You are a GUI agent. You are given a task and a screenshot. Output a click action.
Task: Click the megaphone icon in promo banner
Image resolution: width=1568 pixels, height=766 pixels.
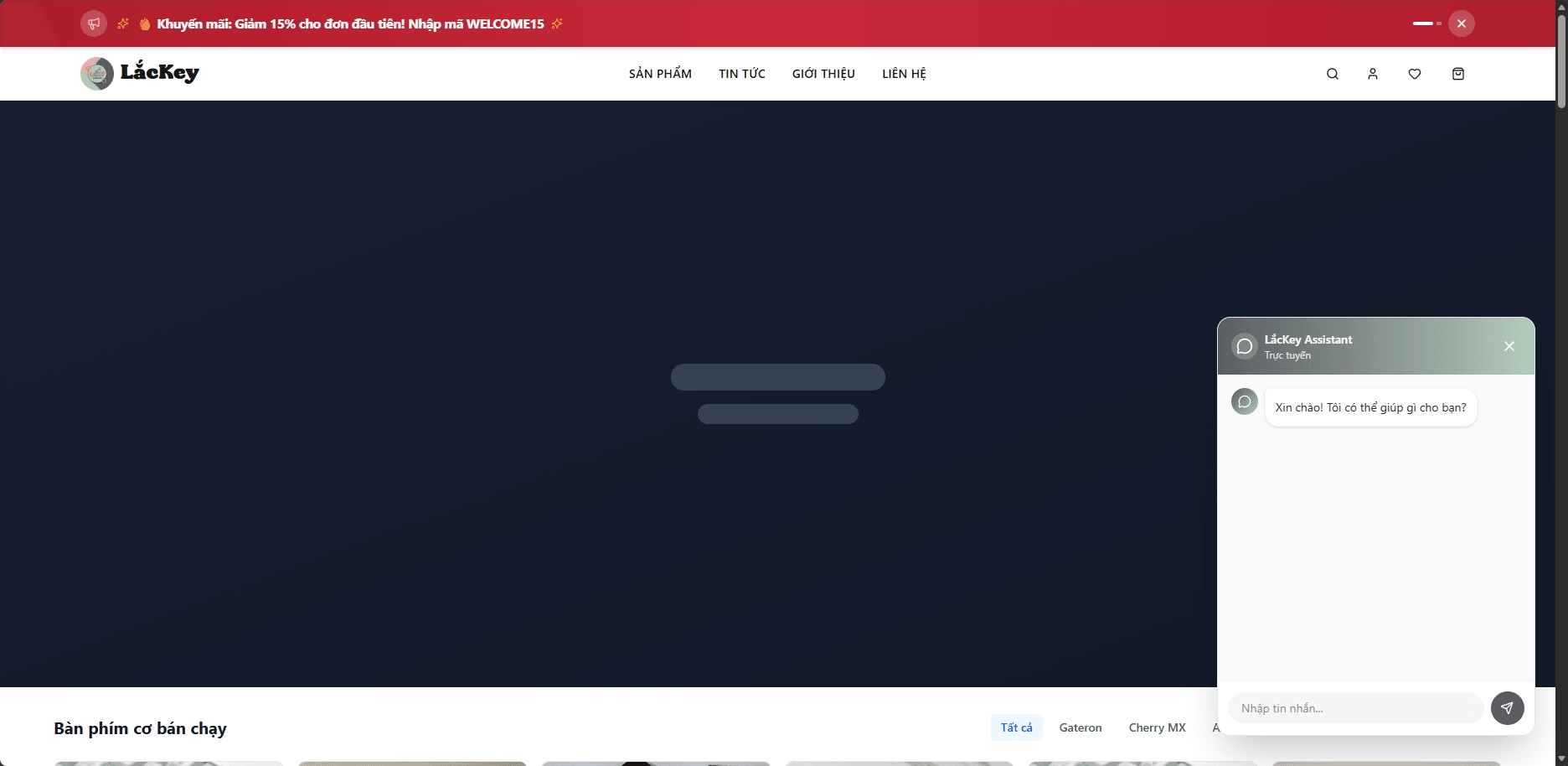[94, 23]
